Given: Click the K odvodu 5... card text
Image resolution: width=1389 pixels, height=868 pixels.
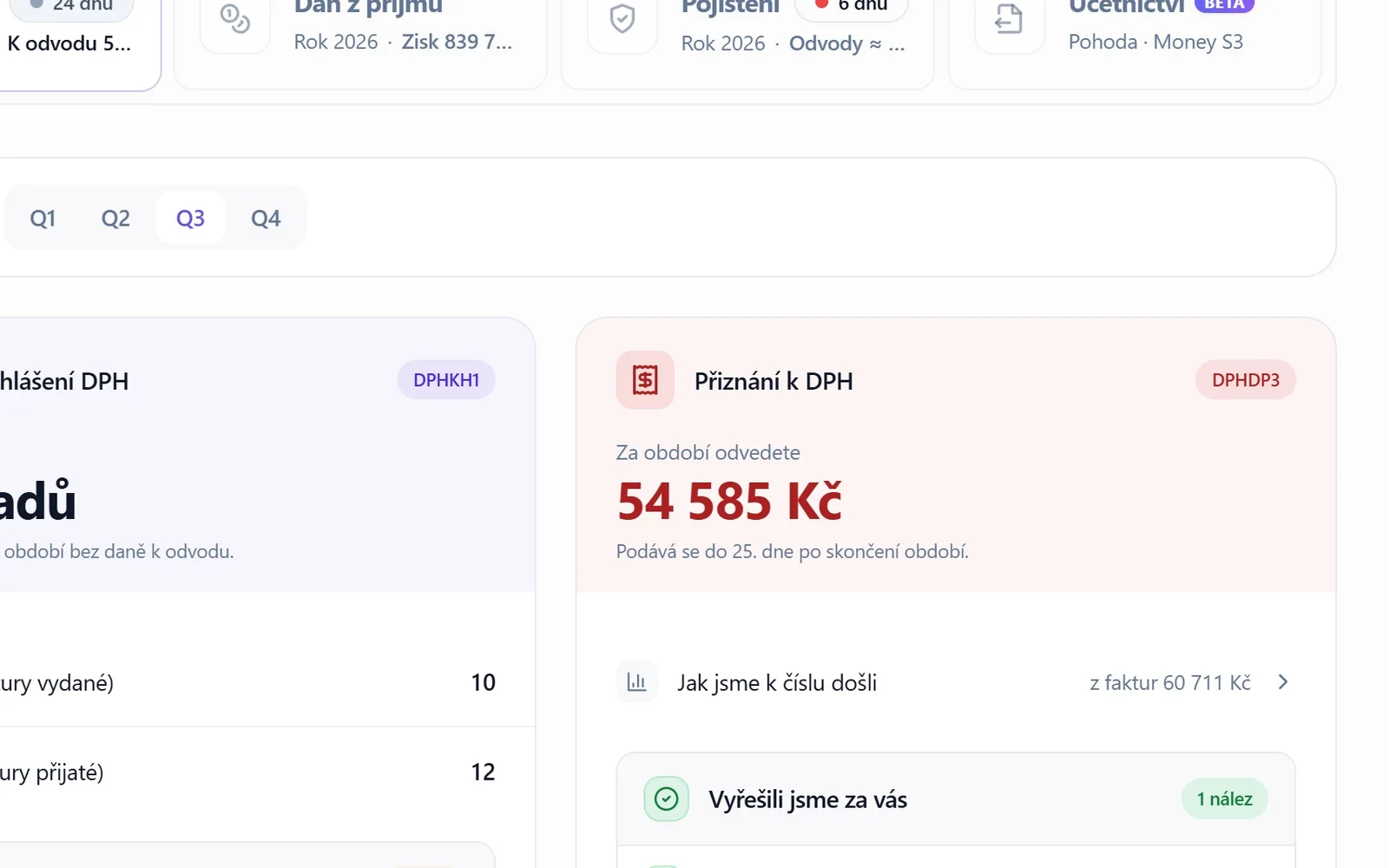Looking at the screenshot, I should pos(69,43).
